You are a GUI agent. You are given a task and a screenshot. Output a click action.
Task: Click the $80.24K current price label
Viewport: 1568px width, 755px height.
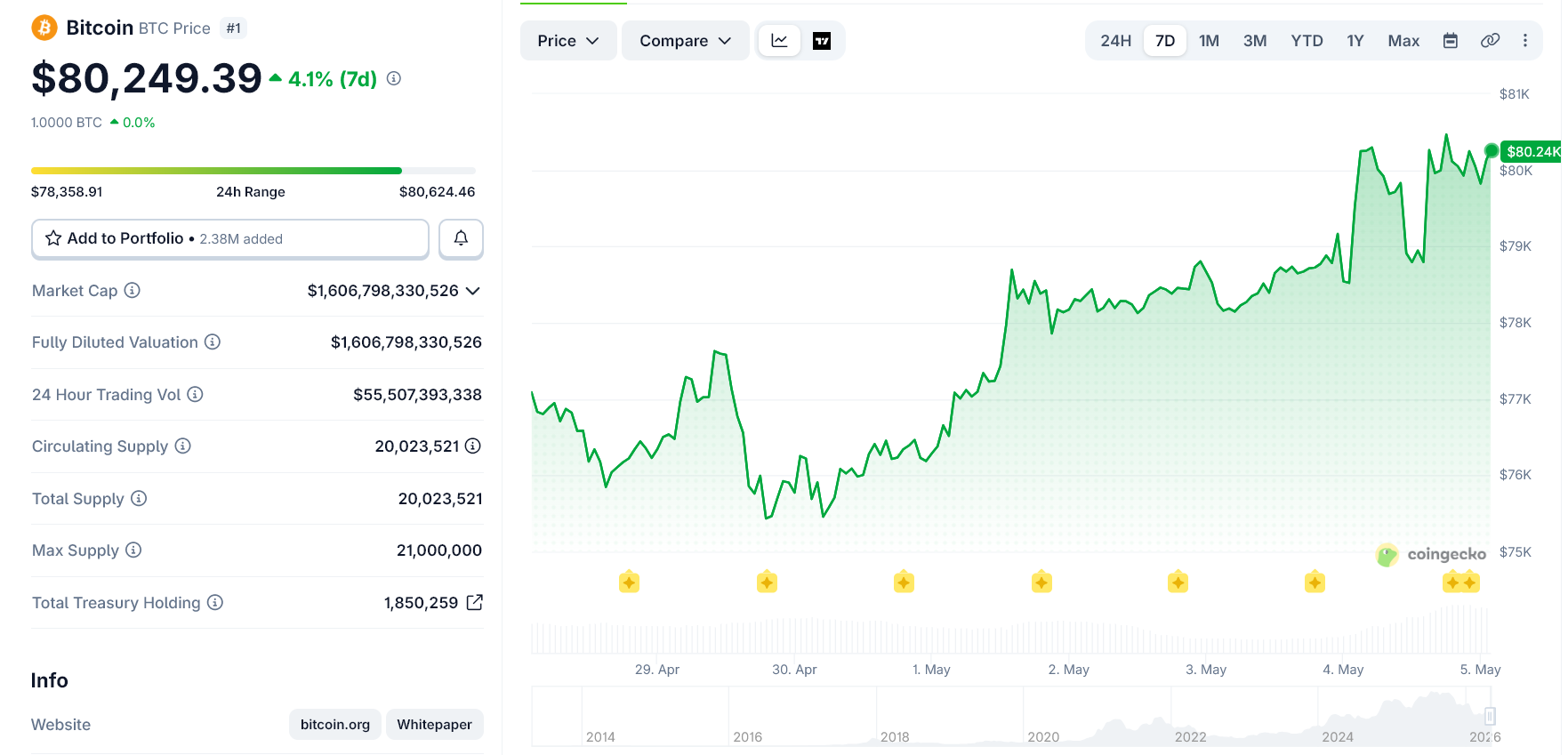[1531, 151]
